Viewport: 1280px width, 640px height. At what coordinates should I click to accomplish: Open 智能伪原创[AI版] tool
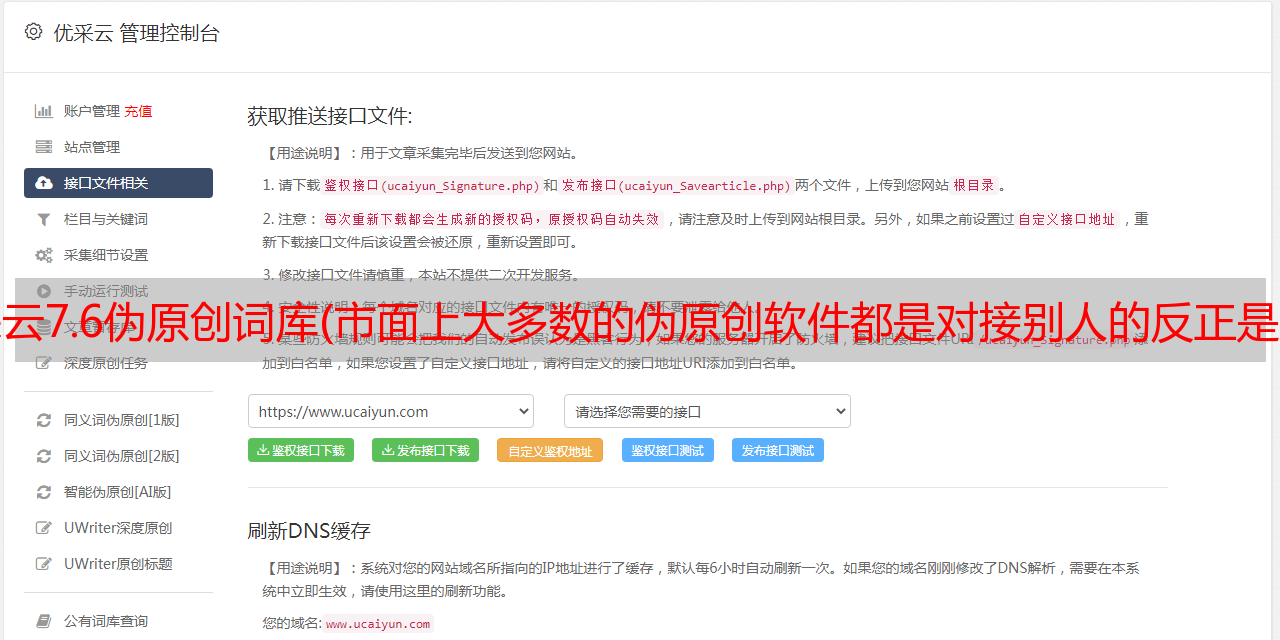coord(118,492)
